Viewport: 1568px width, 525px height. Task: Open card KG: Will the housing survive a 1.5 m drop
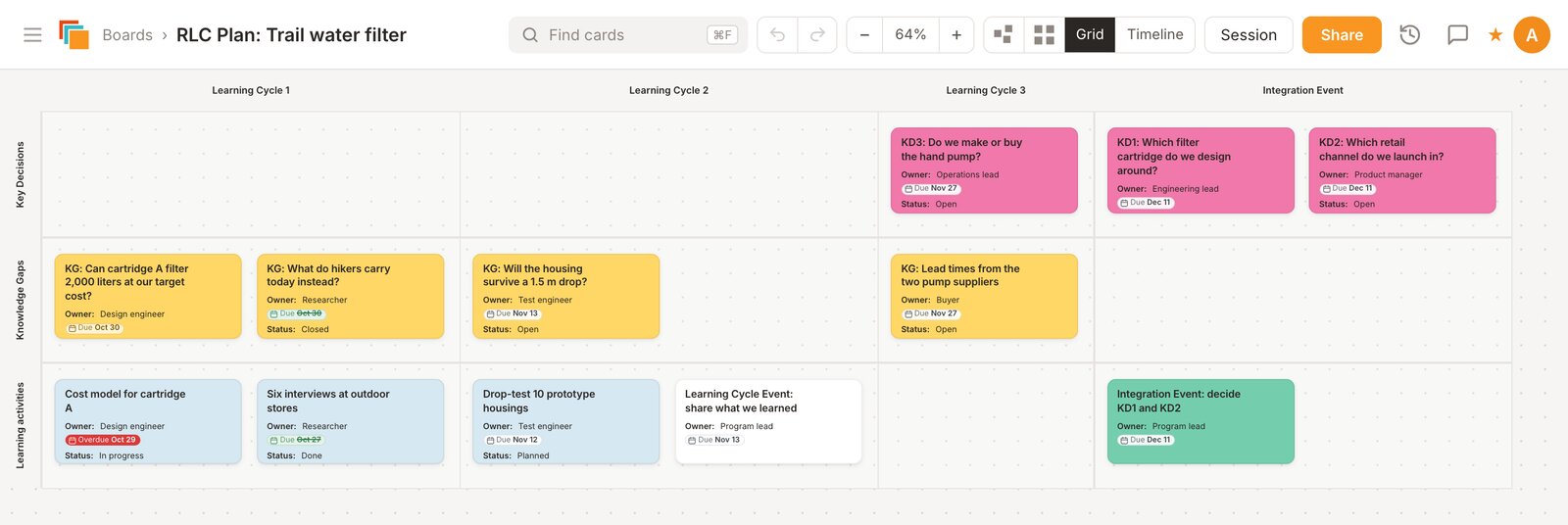pyautogui.click(x=566, y=297)
